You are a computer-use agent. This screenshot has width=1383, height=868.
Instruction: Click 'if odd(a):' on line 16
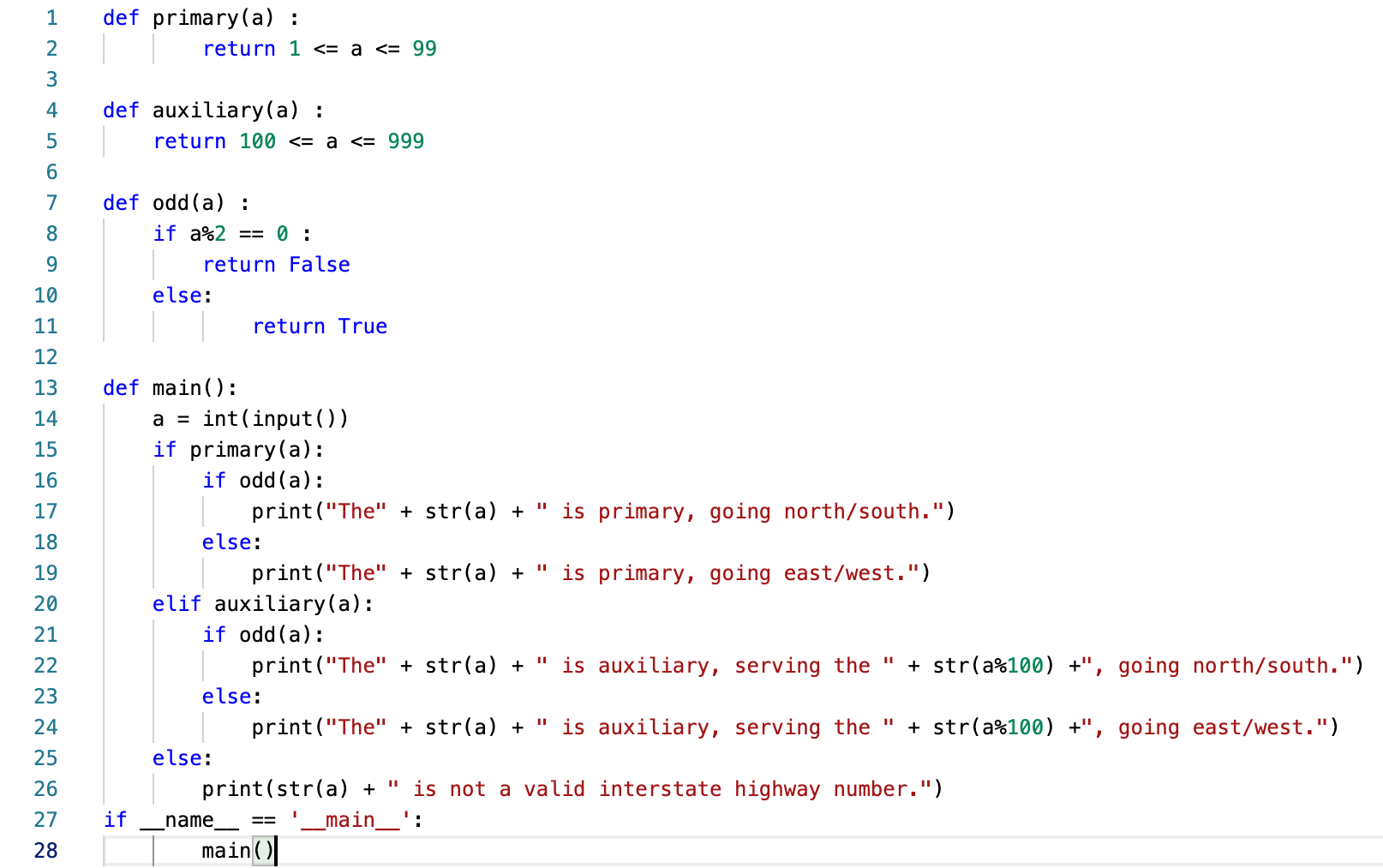[x=263, y=481]
